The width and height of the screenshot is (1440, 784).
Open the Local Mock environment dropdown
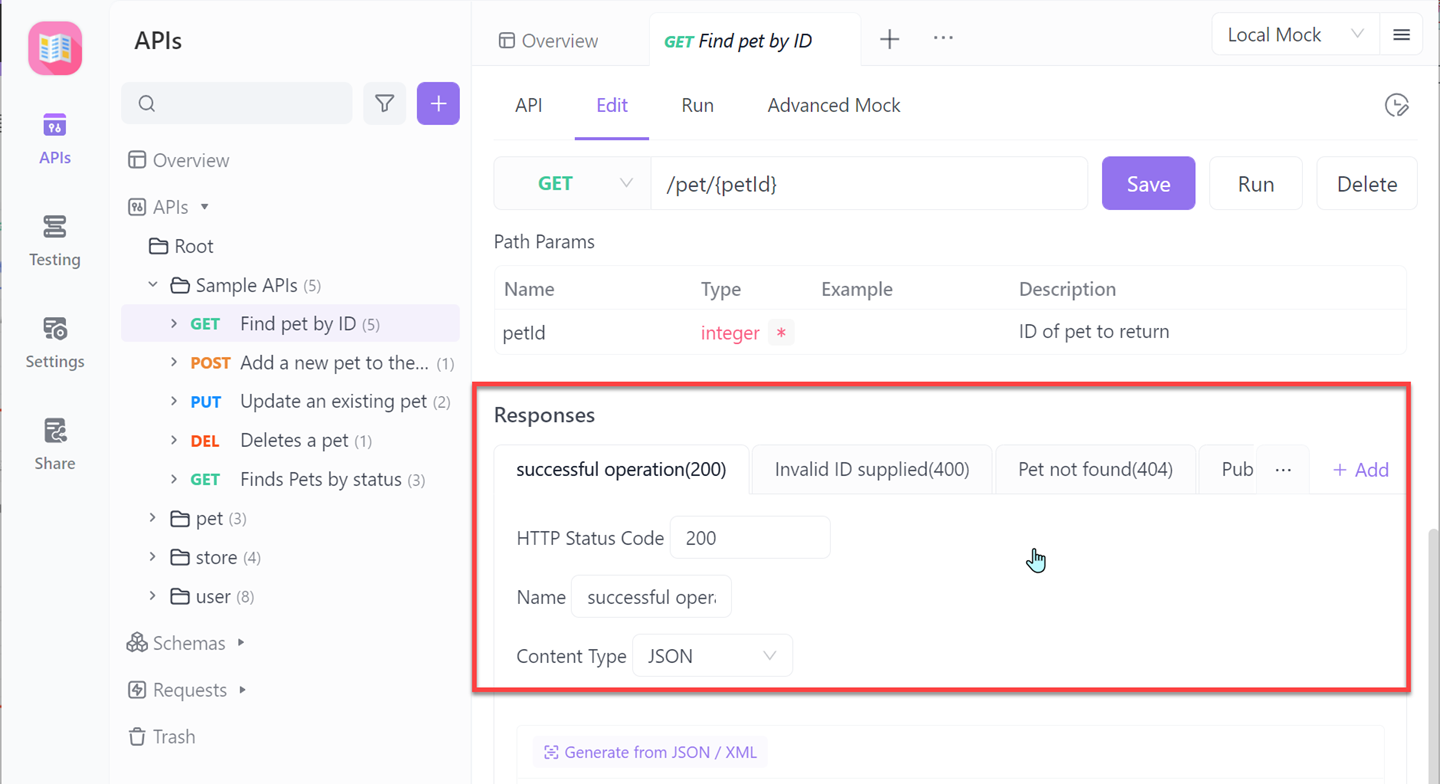click(x=1294, y=35)
